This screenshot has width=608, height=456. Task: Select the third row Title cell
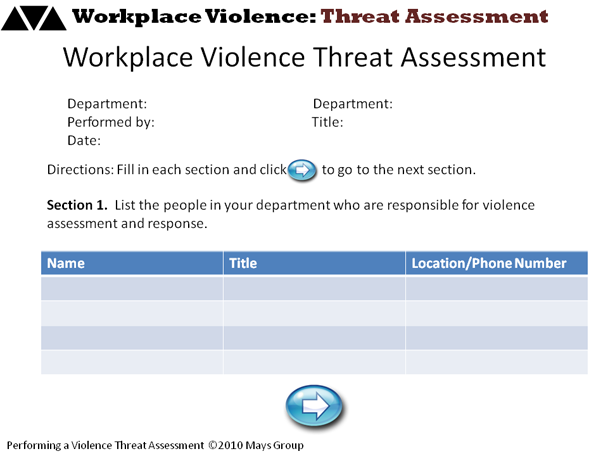[x=313, y=337]
